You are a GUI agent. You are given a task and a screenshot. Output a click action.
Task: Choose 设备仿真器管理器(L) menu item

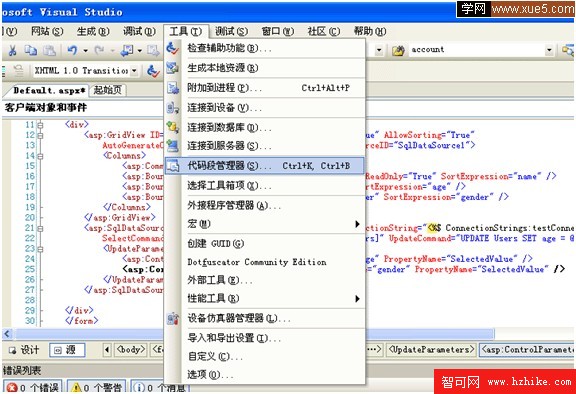click(264, 318)
